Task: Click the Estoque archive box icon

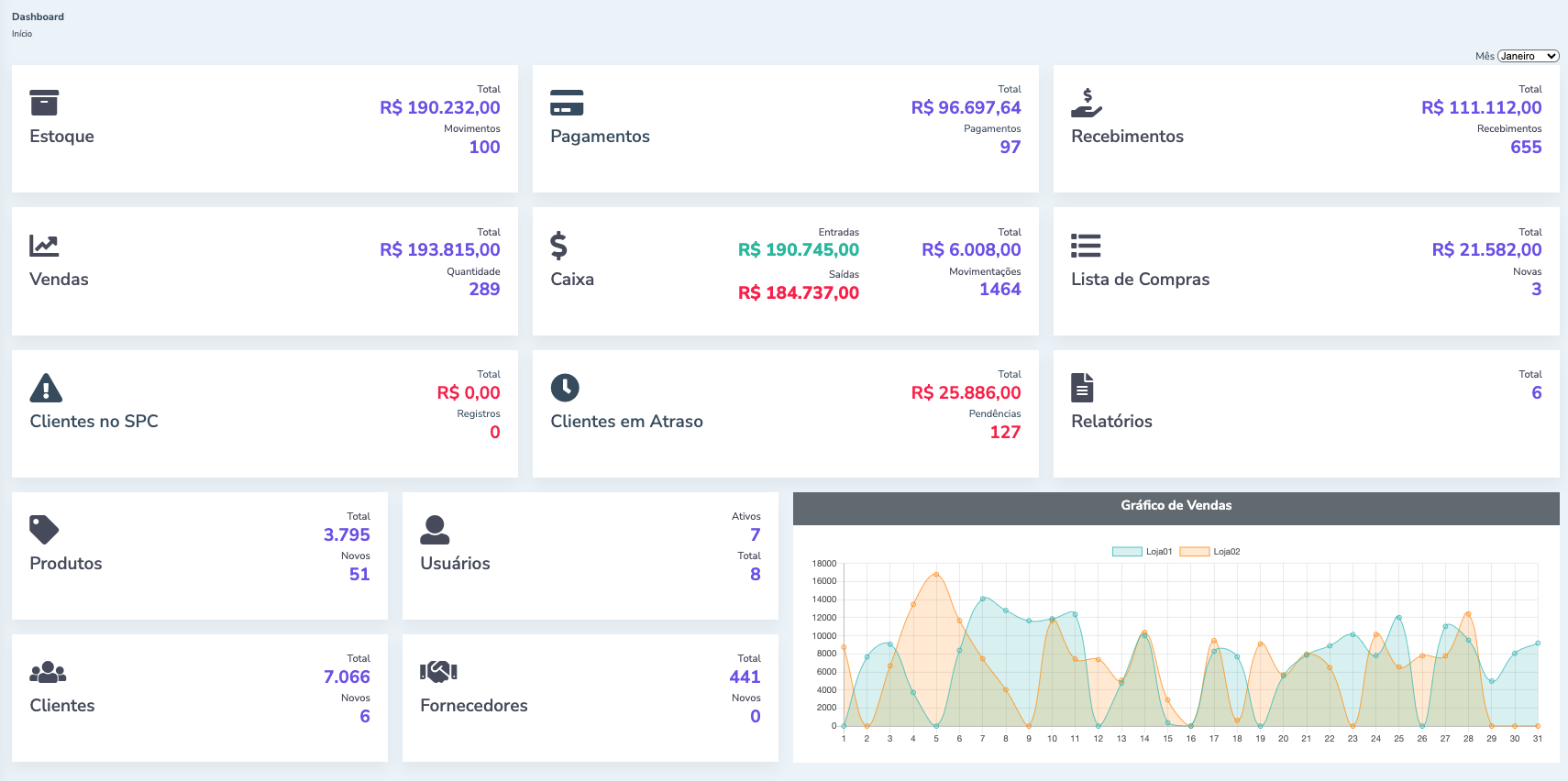Action: 44,103
